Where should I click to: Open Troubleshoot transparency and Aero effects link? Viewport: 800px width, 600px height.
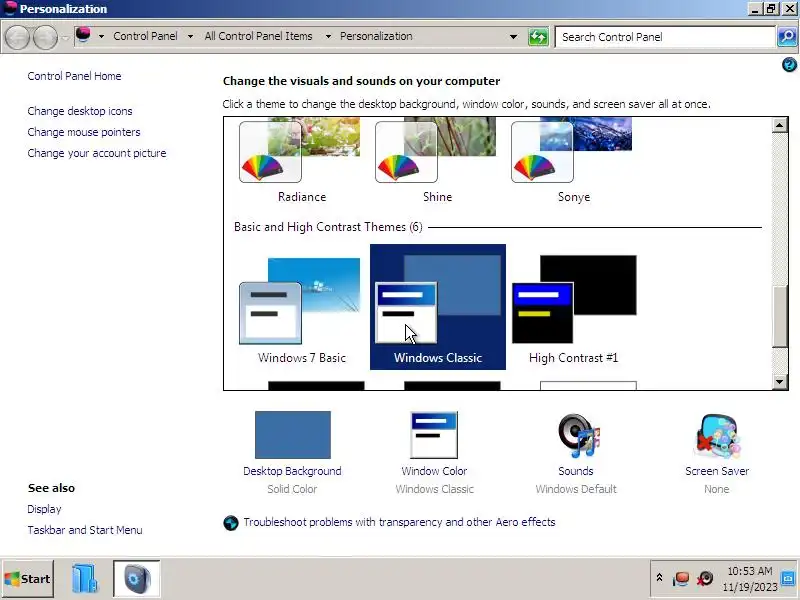tap(399, 522)
